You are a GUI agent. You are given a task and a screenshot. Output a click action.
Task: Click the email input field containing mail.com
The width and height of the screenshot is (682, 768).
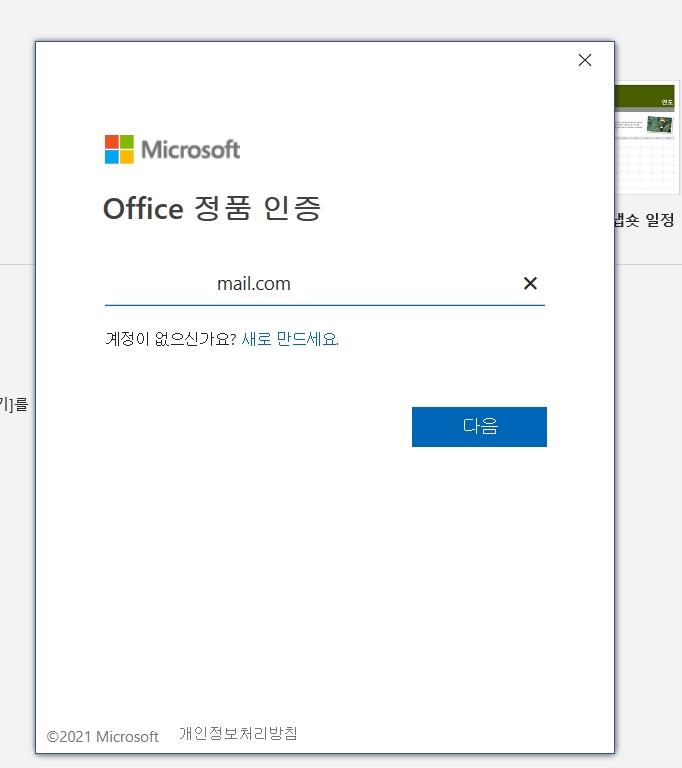[x=325, y=284]
